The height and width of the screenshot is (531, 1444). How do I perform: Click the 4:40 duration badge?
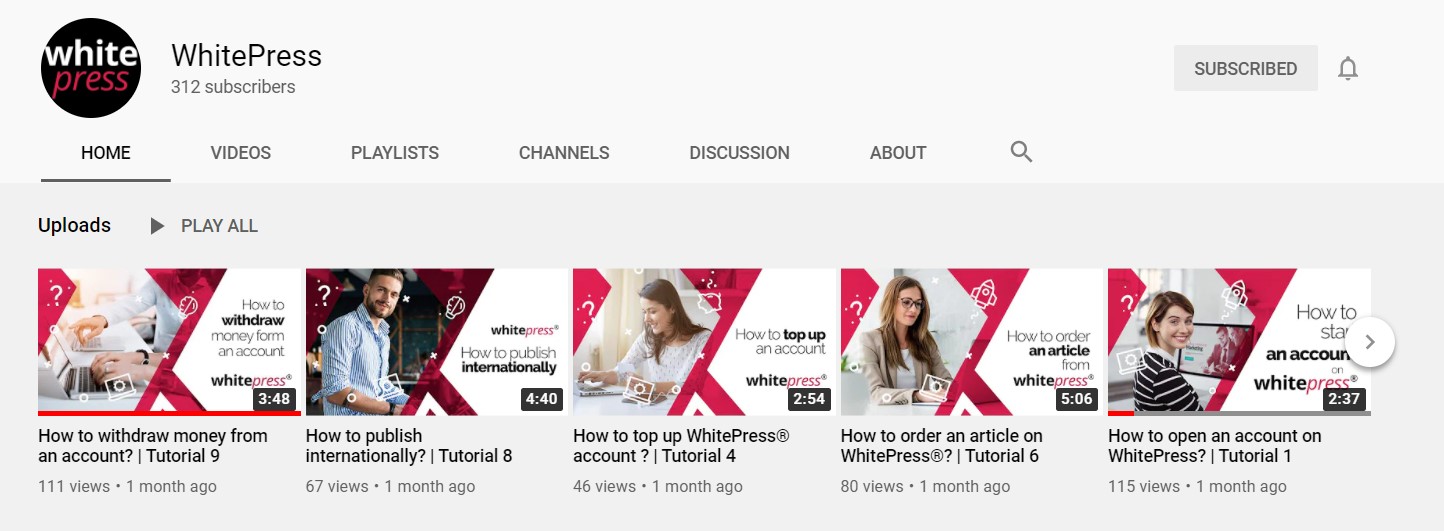541,399
